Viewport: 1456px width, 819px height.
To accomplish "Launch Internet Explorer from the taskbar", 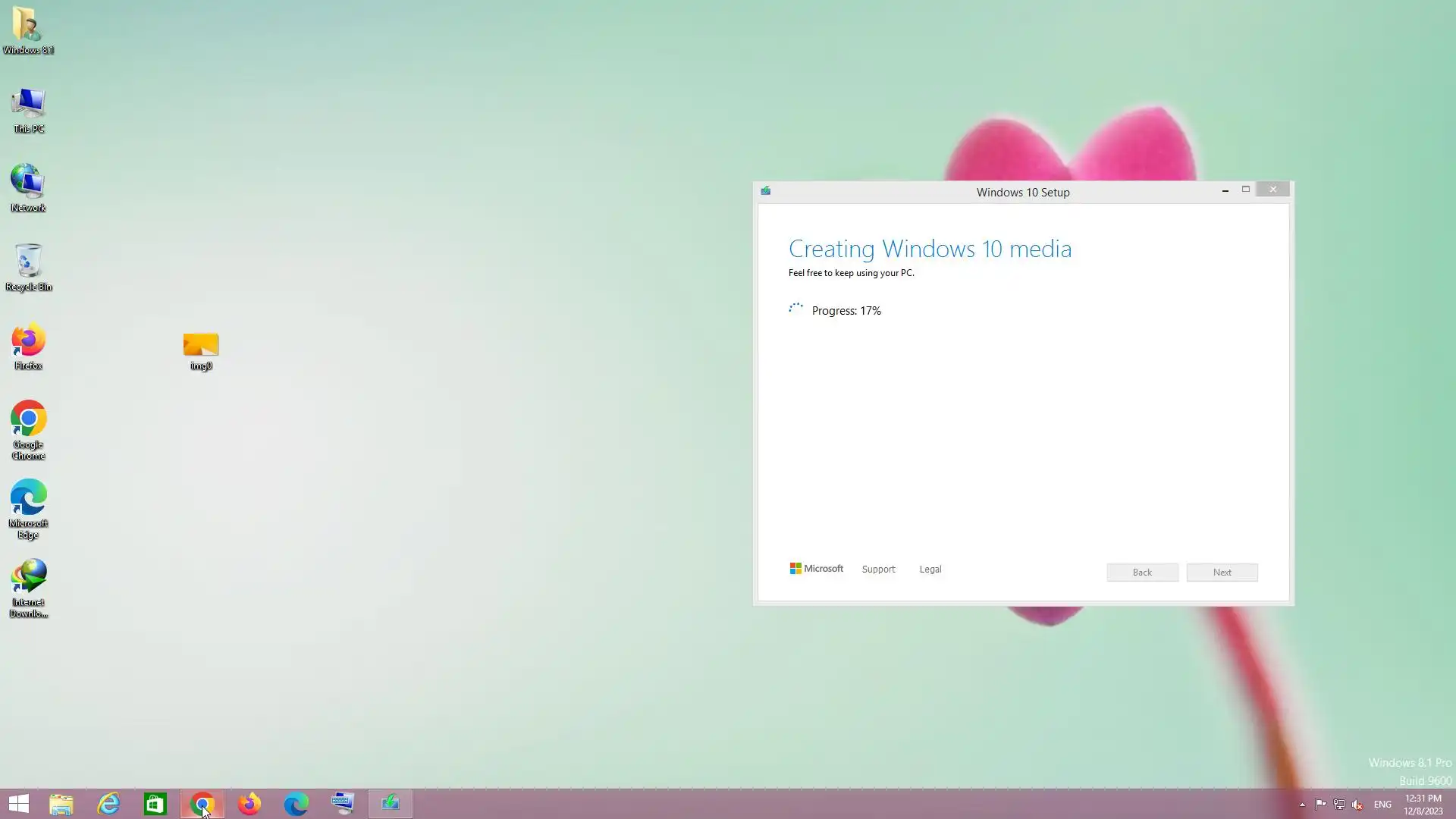I will click(108, 804).
